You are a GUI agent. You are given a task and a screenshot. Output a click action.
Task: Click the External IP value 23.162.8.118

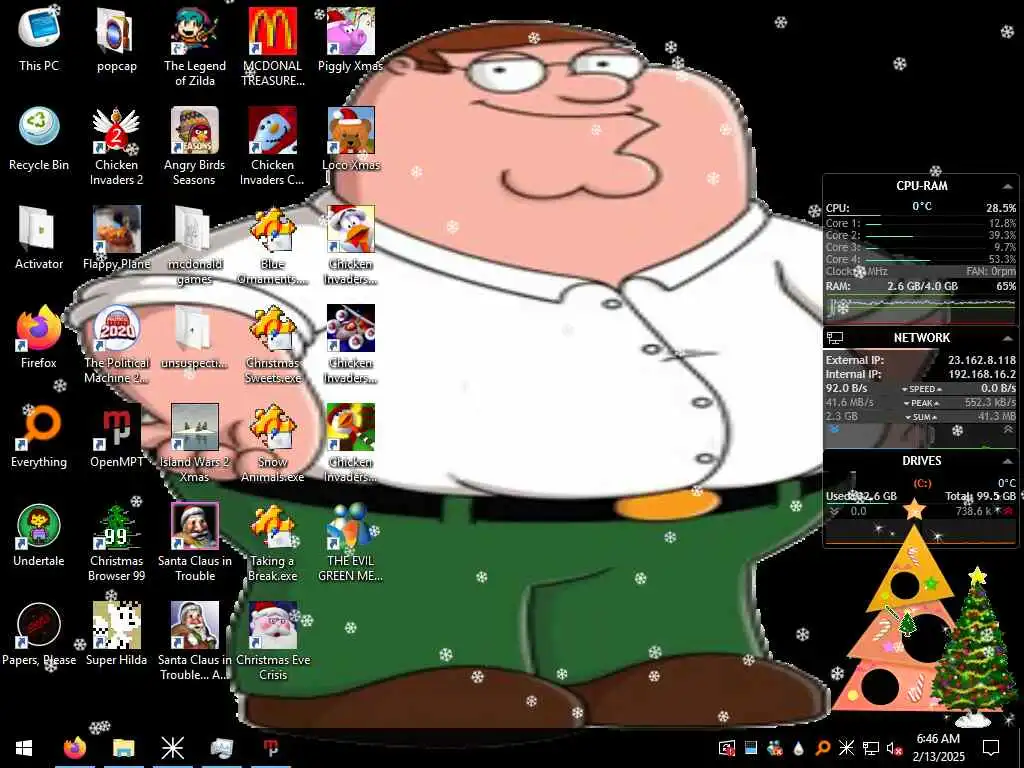(982, 360)
